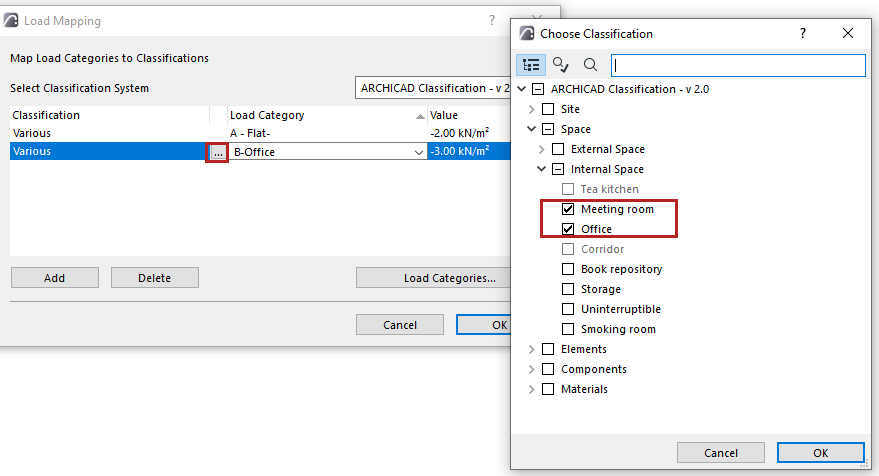Check the greyed Corridor checkbox
This screenshot has height=476, width=879.
[x=568, y=249]
